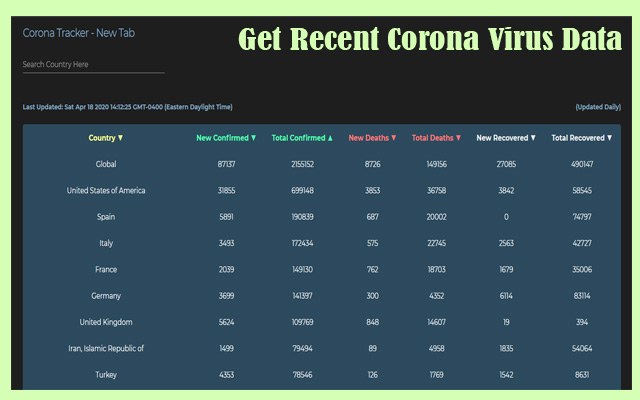Click United Kingdom total deaths value 14607
Viewport: 640px width, 400px height.
point(437,322)
